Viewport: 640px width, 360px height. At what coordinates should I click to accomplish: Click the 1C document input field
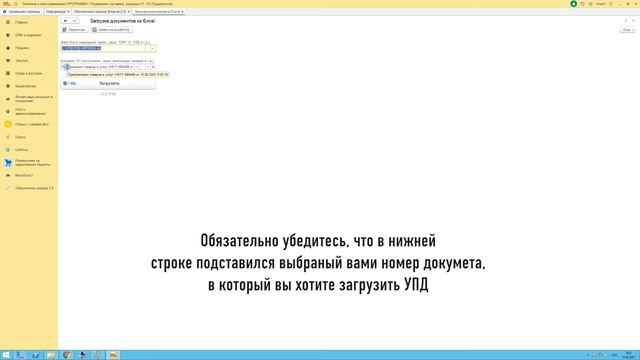click(98, 67)
